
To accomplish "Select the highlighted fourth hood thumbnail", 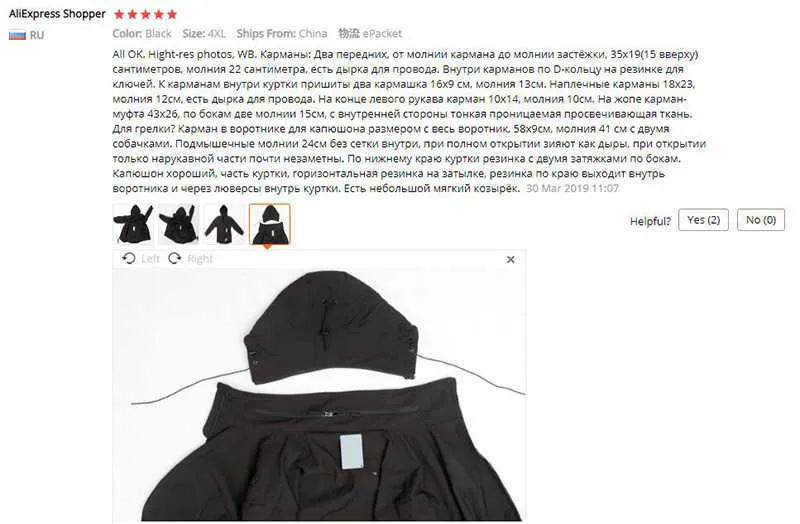I will 269,224.
